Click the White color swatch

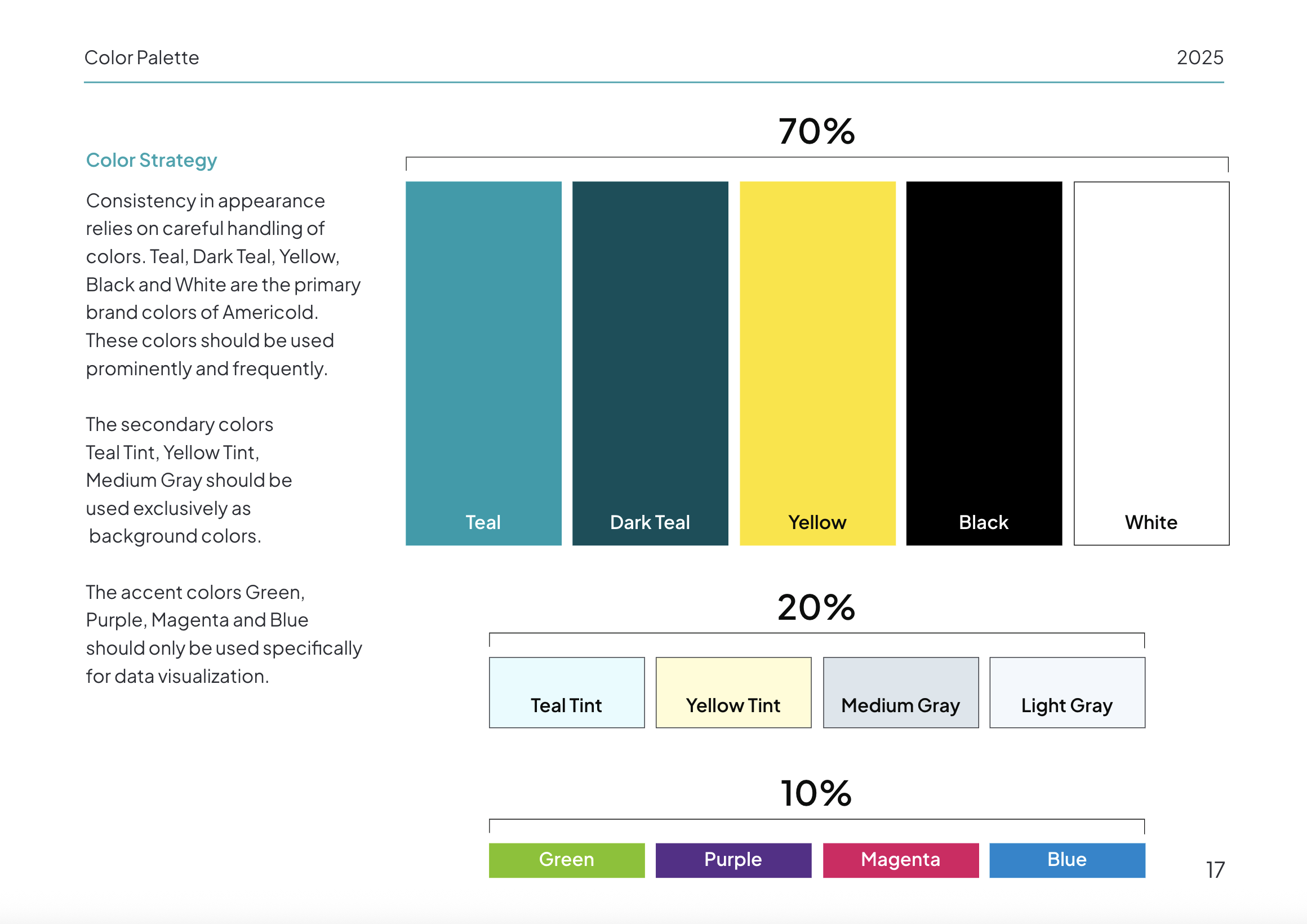pos(1152,363)
